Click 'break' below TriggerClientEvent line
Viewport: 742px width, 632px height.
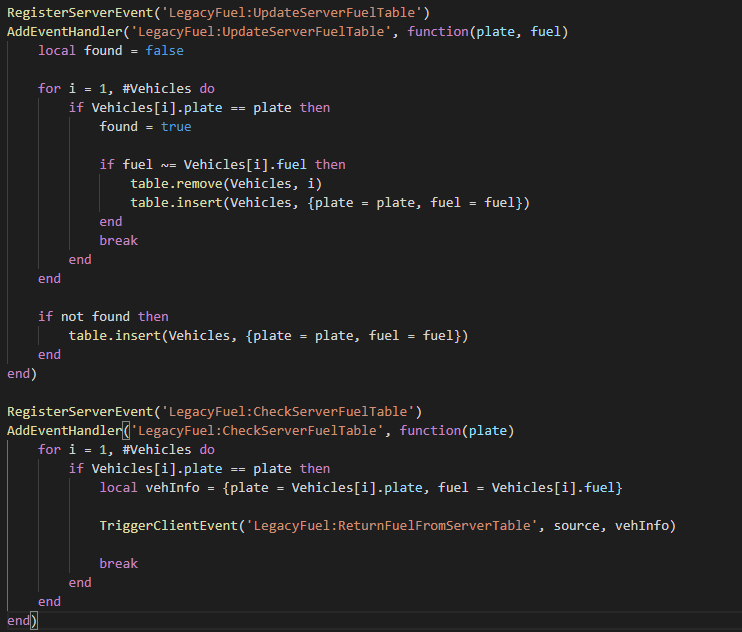point(118,563)
